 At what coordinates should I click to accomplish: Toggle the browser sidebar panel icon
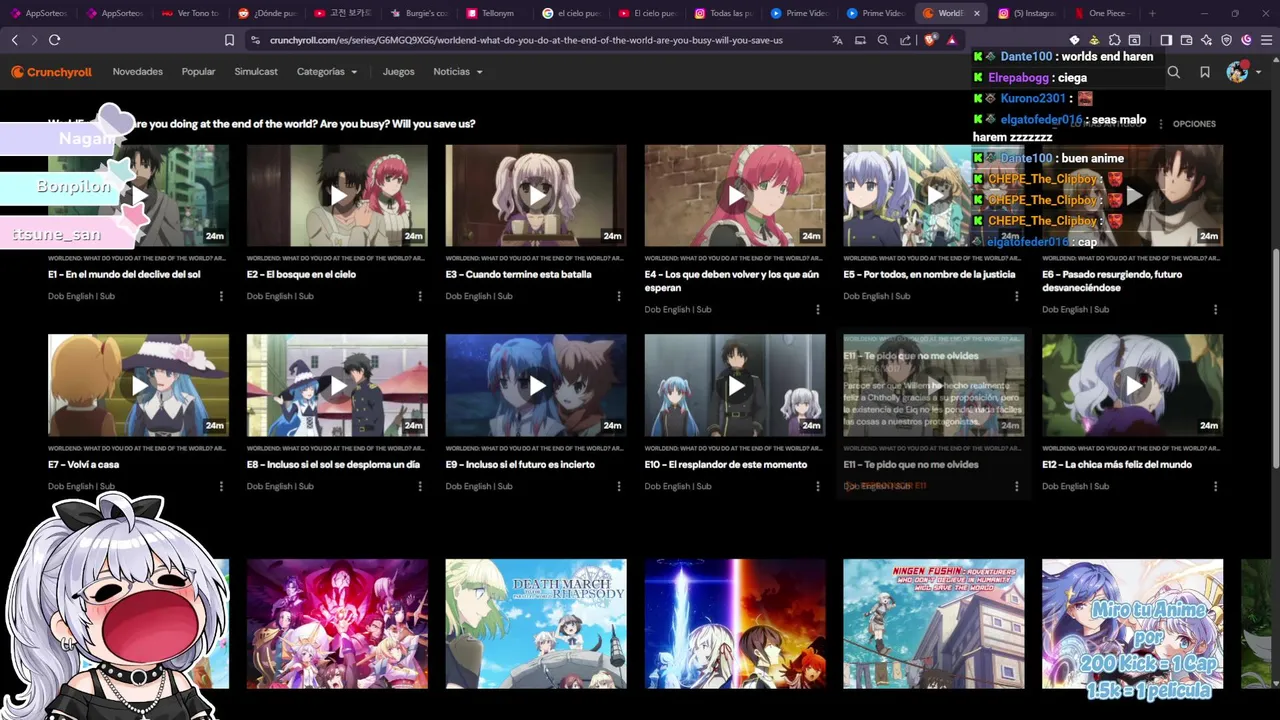[x=1166, y=40]
